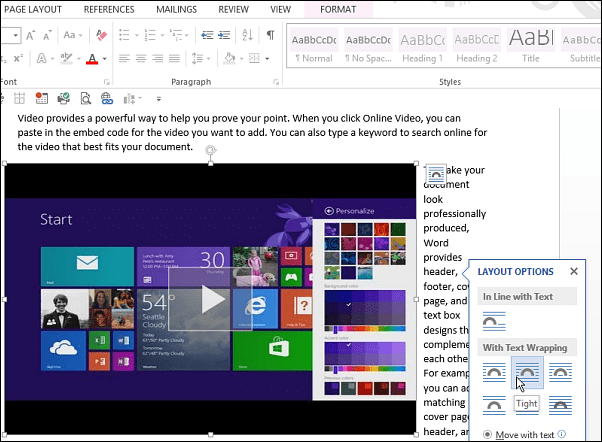Apply red font color
The image size is (602, 442).
(x=92, y=58)
